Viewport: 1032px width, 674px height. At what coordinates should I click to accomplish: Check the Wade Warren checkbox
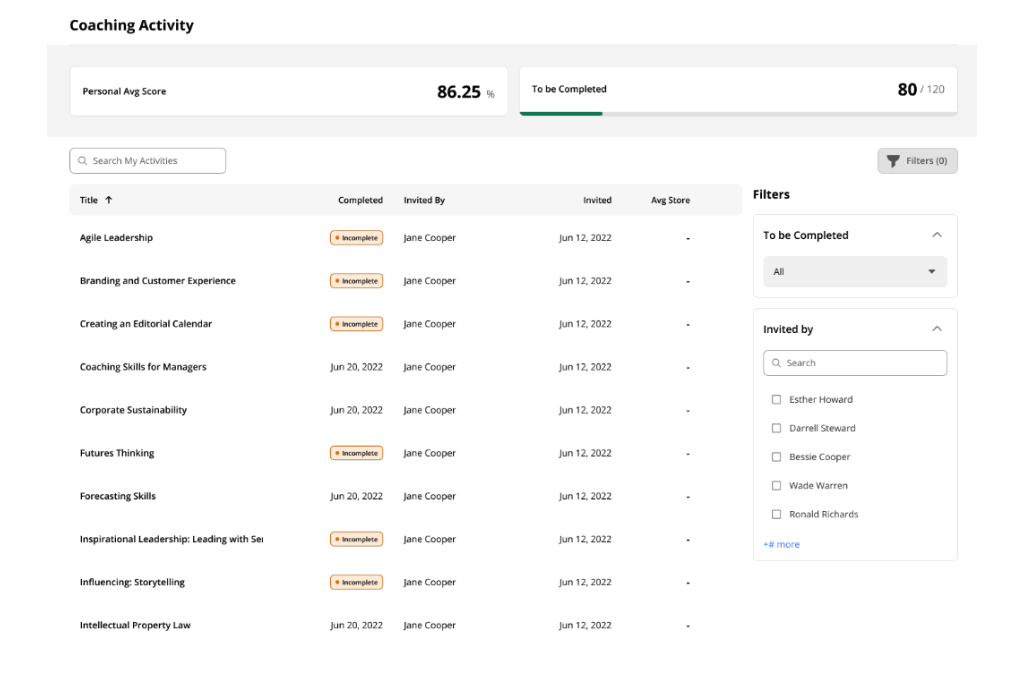[776, 485]
